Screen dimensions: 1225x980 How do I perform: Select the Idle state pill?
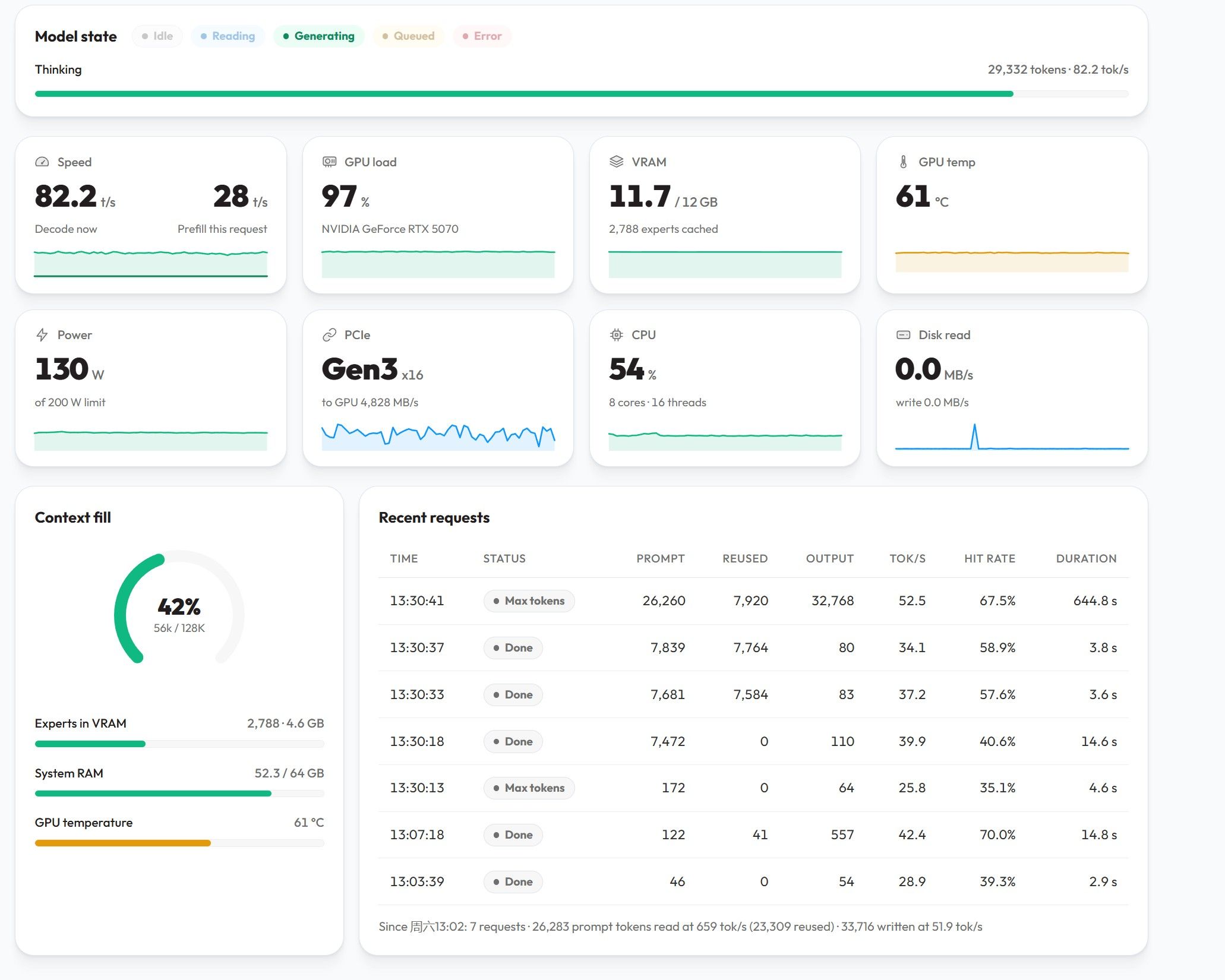click(157, 36)
